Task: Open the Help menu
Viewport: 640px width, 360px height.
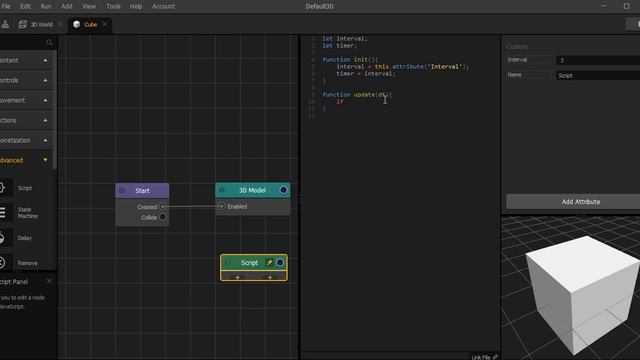Action: pyautogui.click(x=136, y=6)
